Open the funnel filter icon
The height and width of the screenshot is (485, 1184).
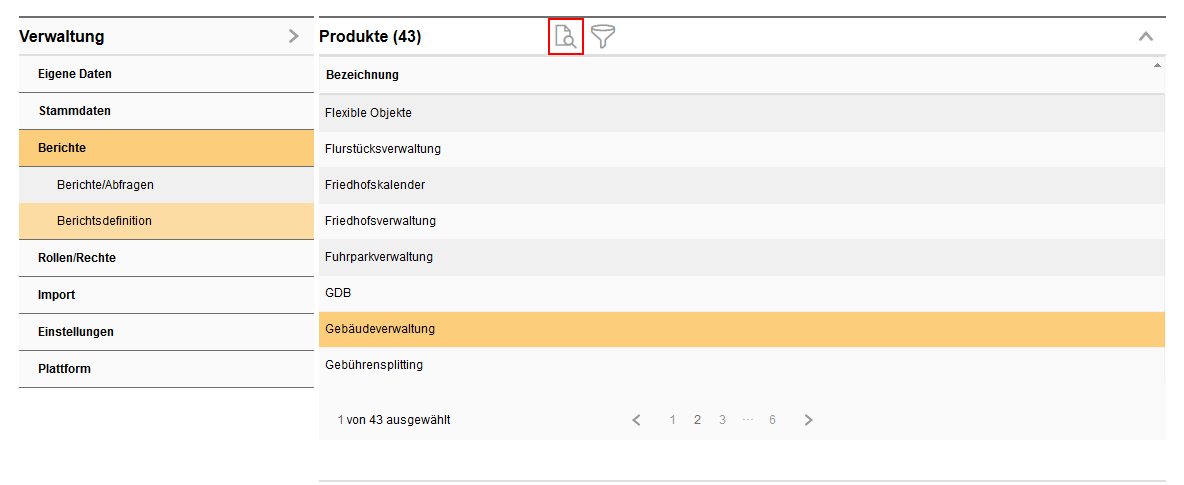603,38
